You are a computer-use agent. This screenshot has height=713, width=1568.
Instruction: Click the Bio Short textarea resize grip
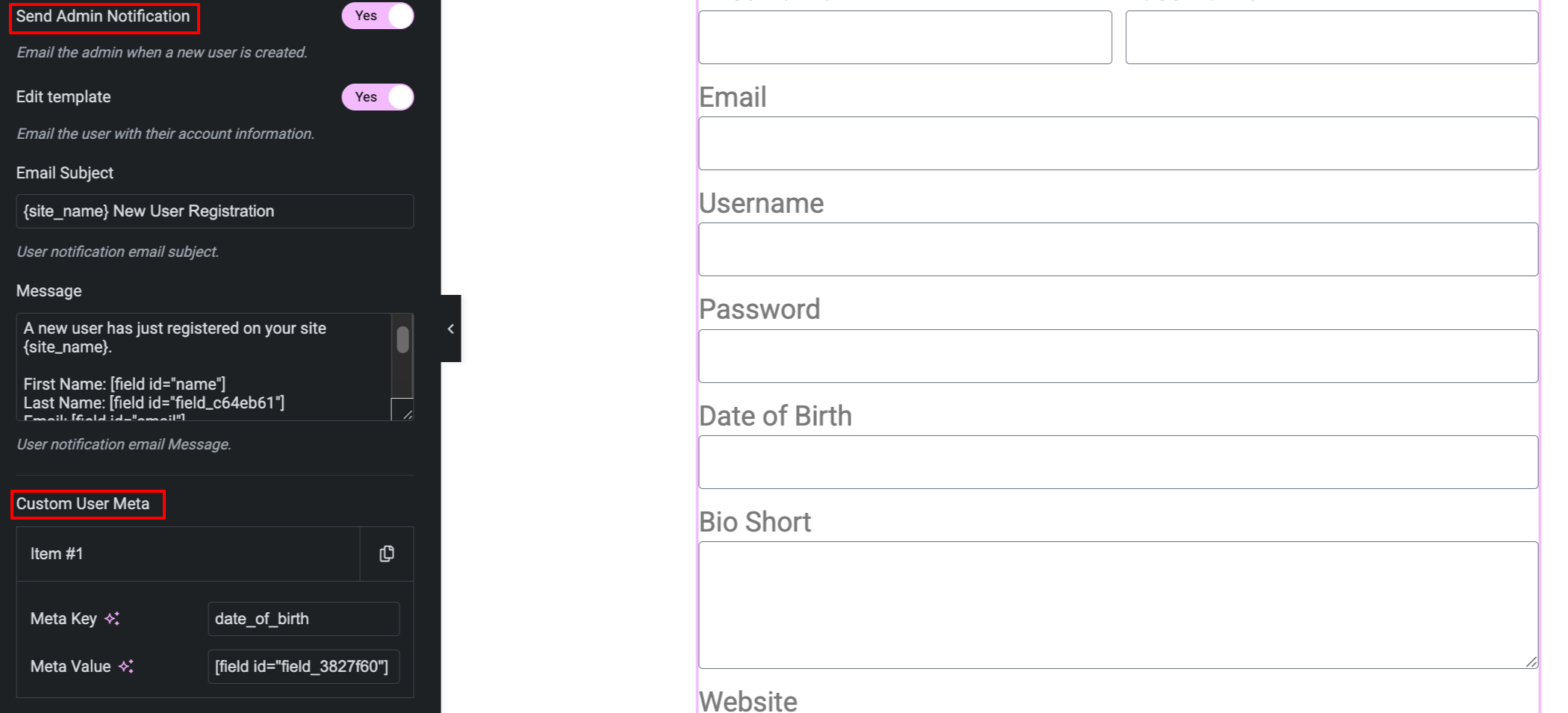coord(1531,661)
